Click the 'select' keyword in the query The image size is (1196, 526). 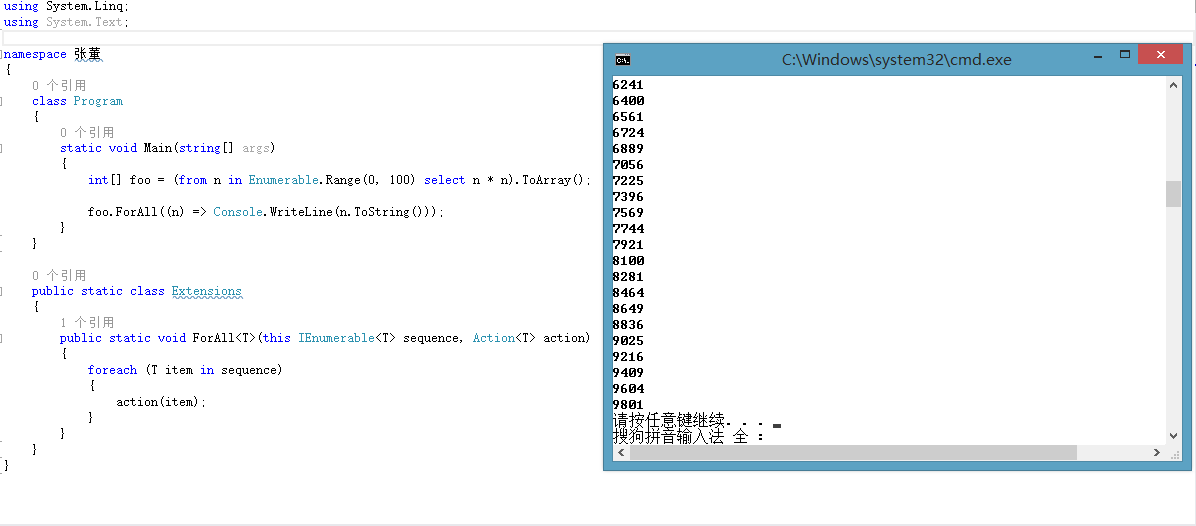(445, 180)
